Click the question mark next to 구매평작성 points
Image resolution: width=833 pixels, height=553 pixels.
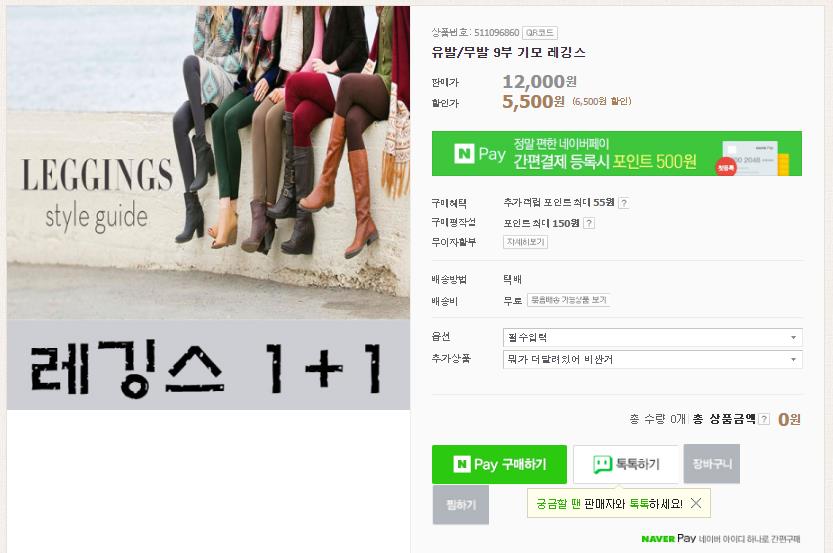589,223
